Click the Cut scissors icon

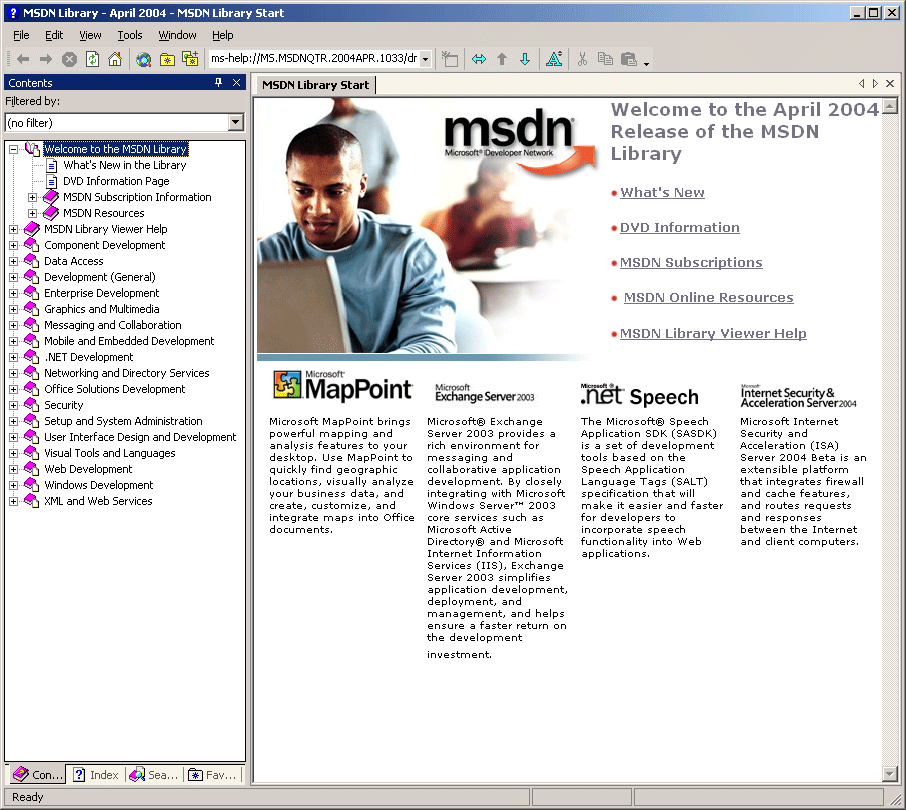pos(582,59)
